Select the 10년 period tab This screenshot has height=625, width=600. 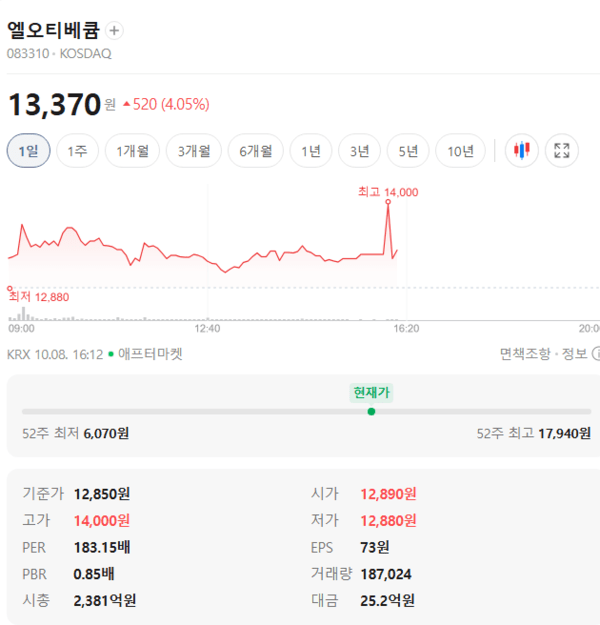[x=460, y=151]
